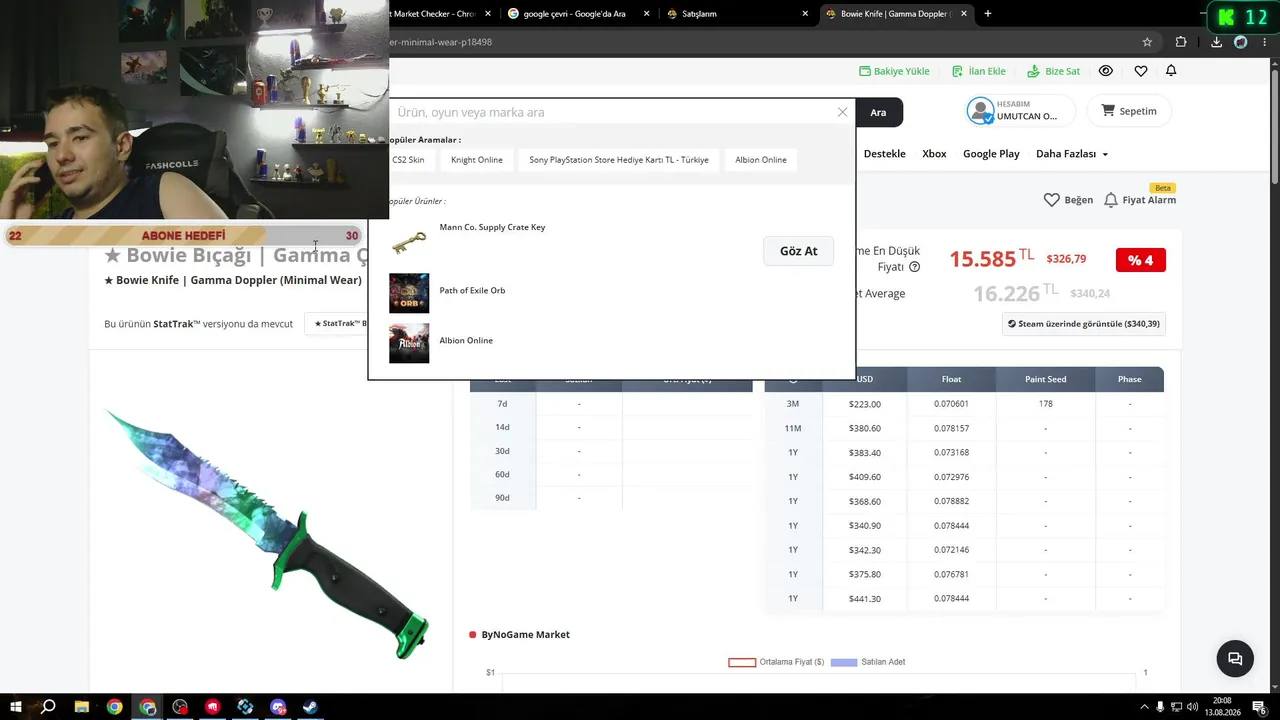This screenshot has height=720, width=1280.
Task: Select the 30d period row
Action: coord(611,451)
